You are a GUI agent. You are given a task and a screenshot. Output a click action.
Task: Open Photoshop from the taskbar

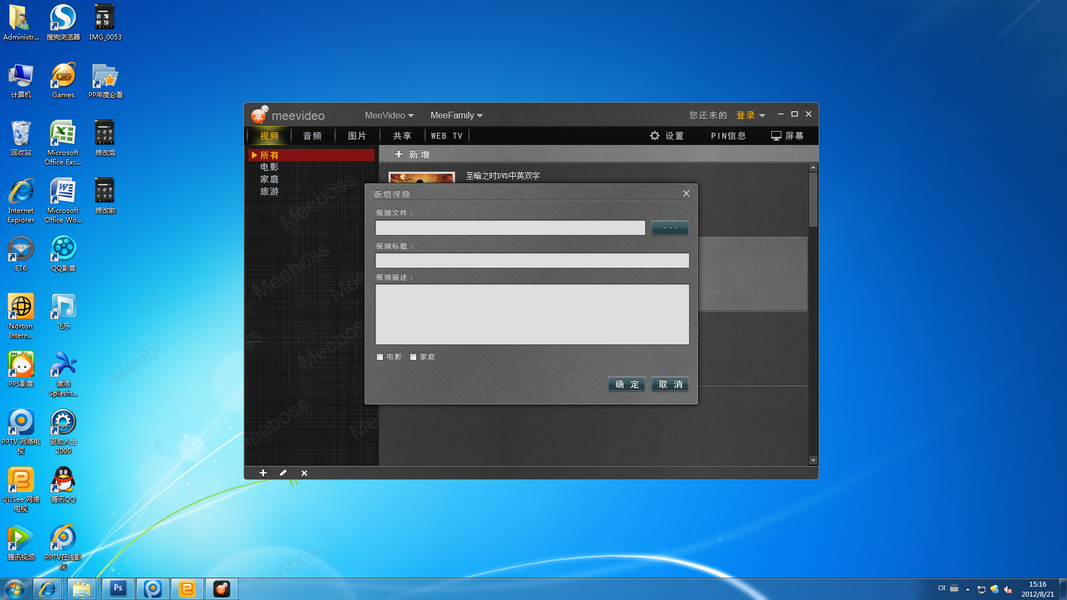pyautogui.click(x=118, y=588)
